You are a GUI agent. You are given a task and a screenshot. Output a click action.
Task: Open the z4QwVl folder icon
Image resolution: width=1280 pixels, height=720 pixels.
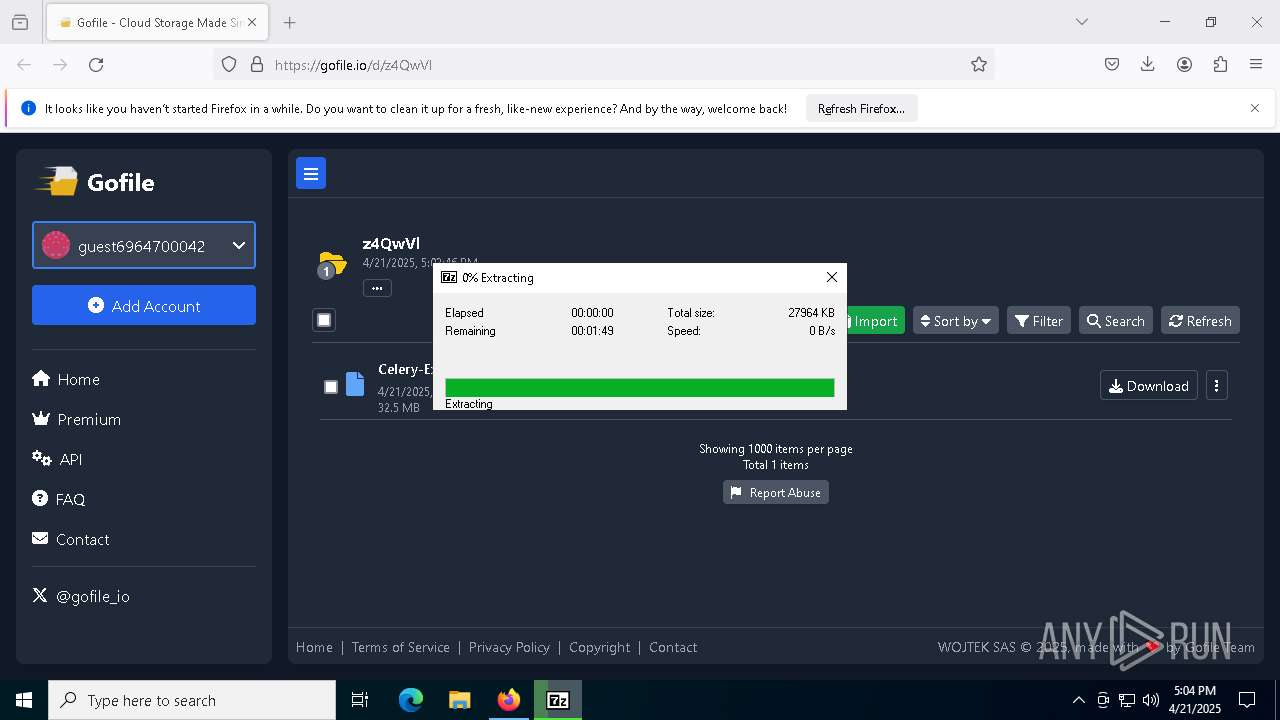pos(331,264)
